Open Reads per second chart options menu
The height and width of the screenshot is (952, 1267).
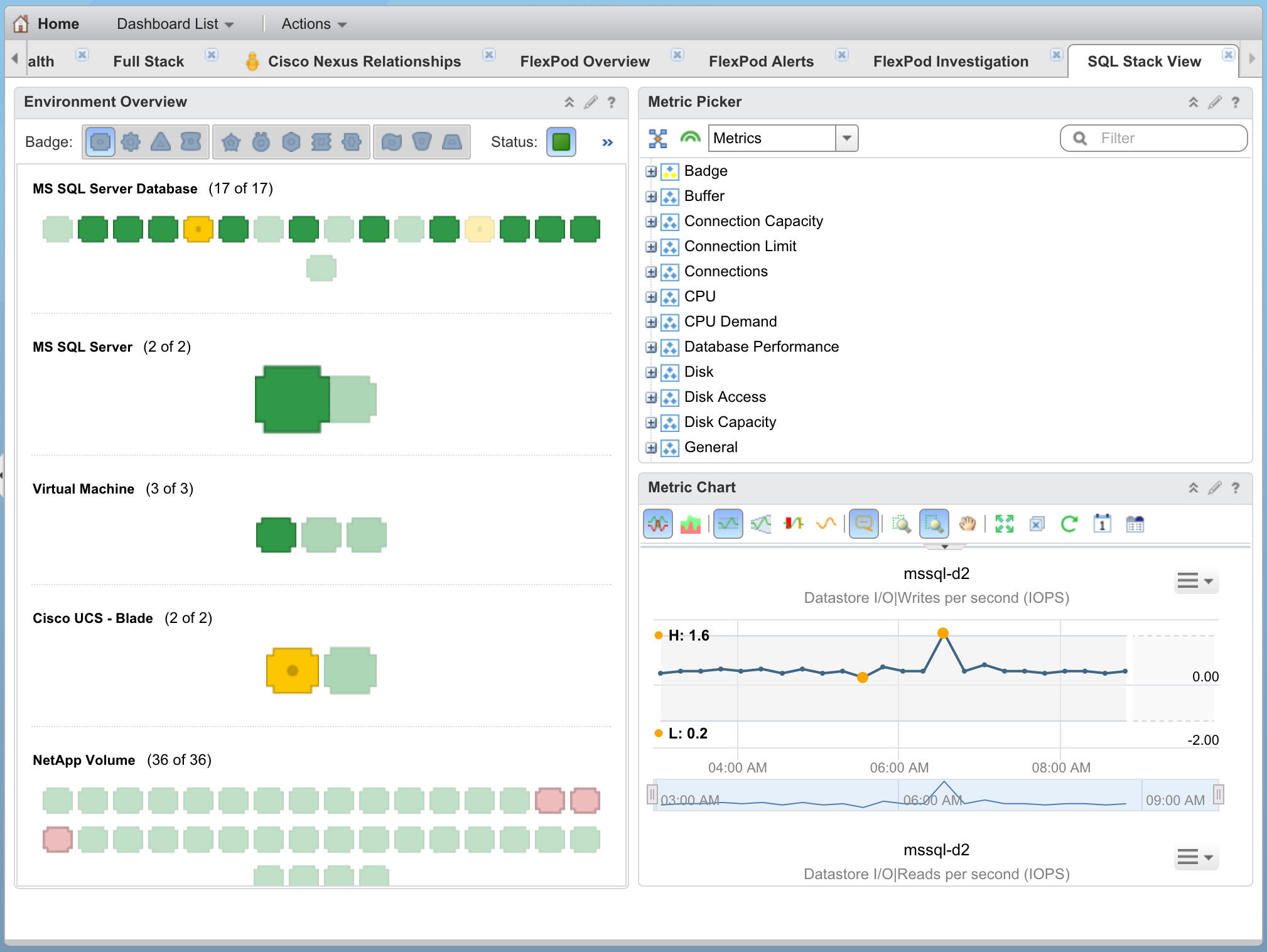(x=1196, y=857)
